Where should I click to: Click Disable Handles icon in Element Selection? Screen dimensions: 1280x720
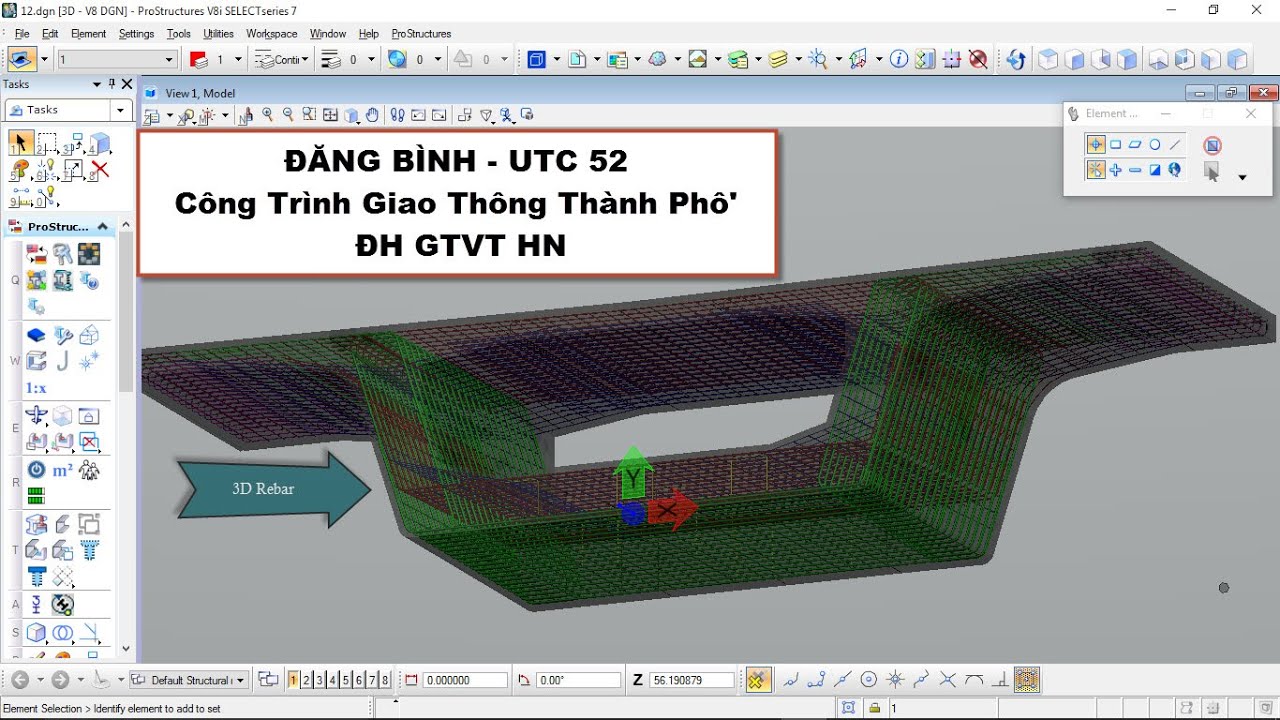click(x=1213, y=146)
